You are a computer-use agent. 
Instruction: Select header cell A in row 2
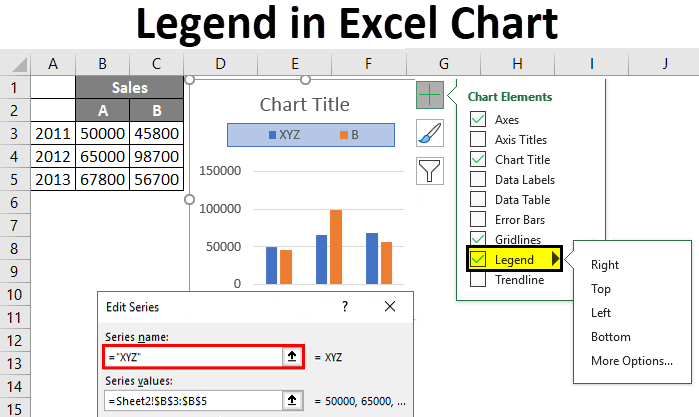click(103, 110)
